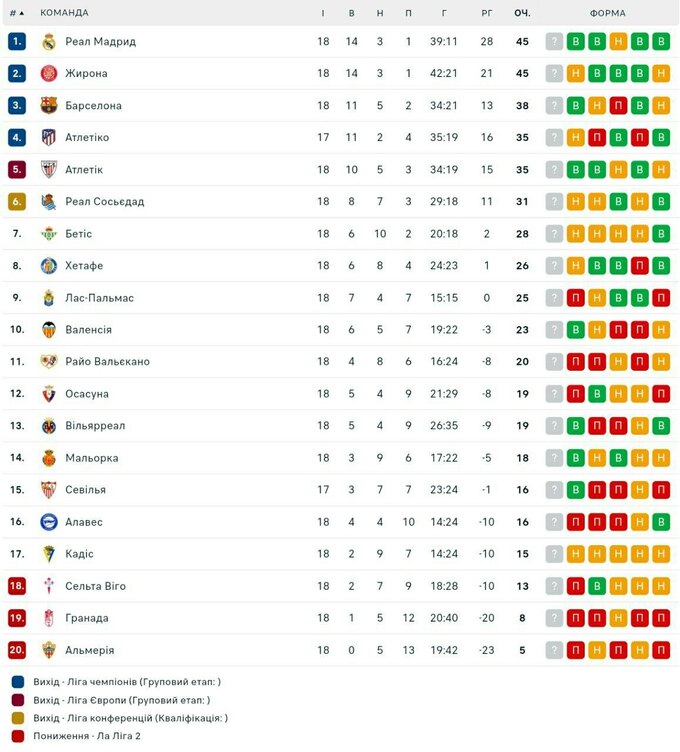
Task: Select the Betis club crest
Action: tap(49, 234)
